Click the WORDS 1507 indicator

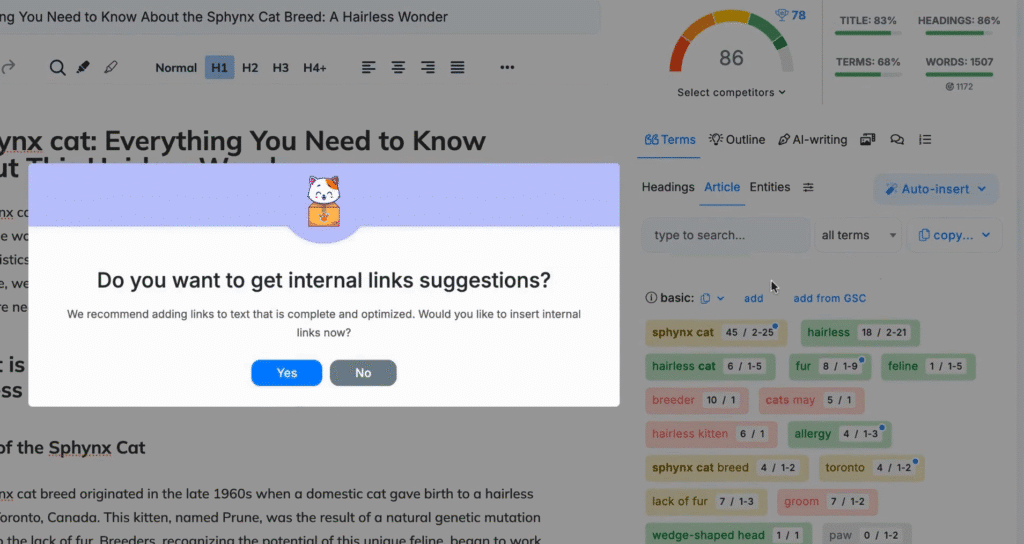[959, 67]
